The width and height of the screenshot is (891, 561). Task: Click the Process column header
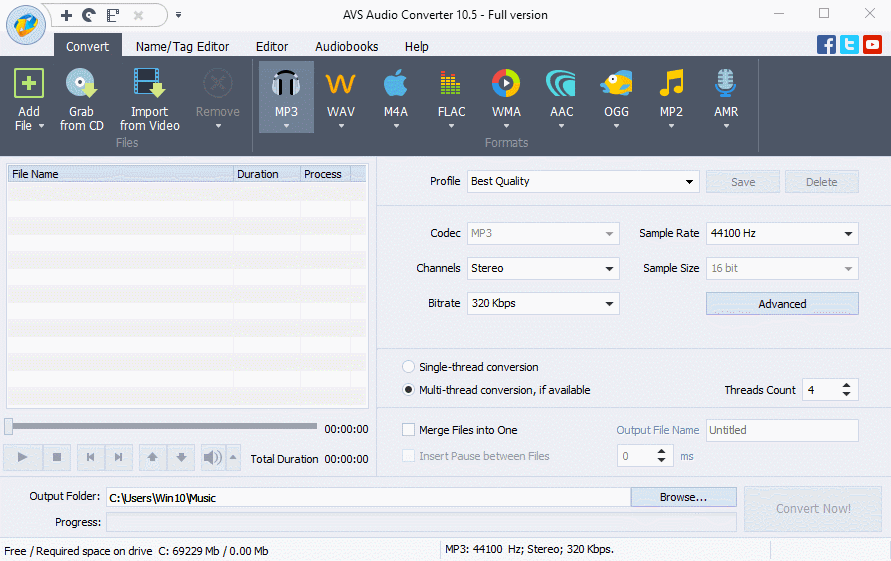coord(325,174)
